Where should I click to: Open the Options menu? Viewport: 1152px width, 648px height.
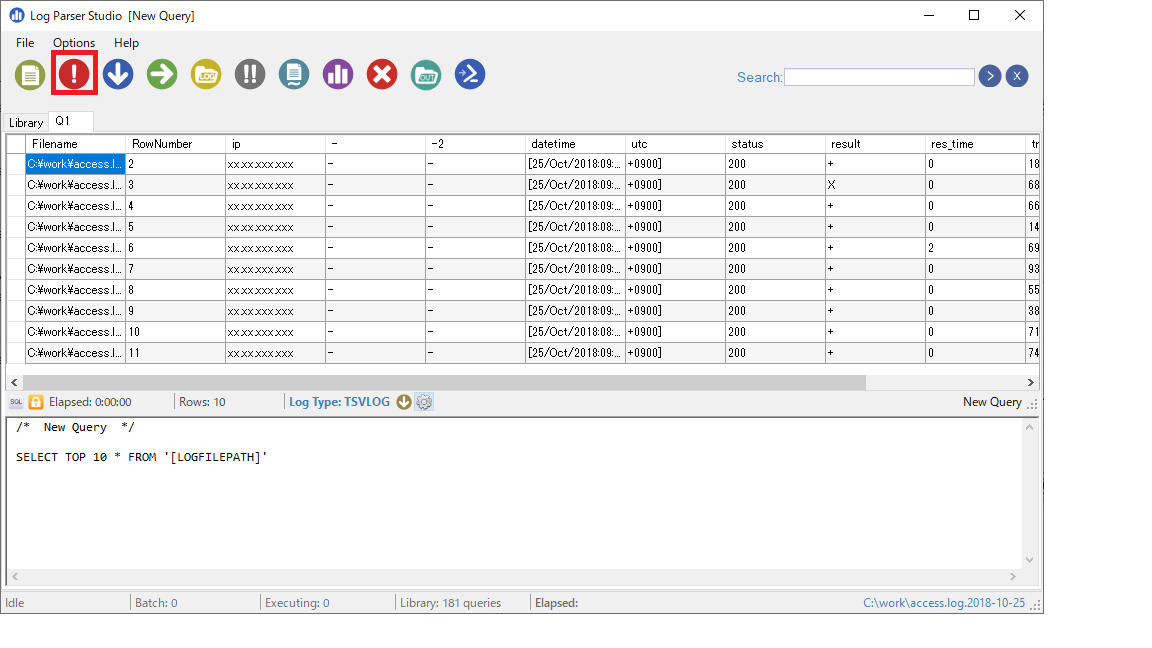[x=73, y=43]
